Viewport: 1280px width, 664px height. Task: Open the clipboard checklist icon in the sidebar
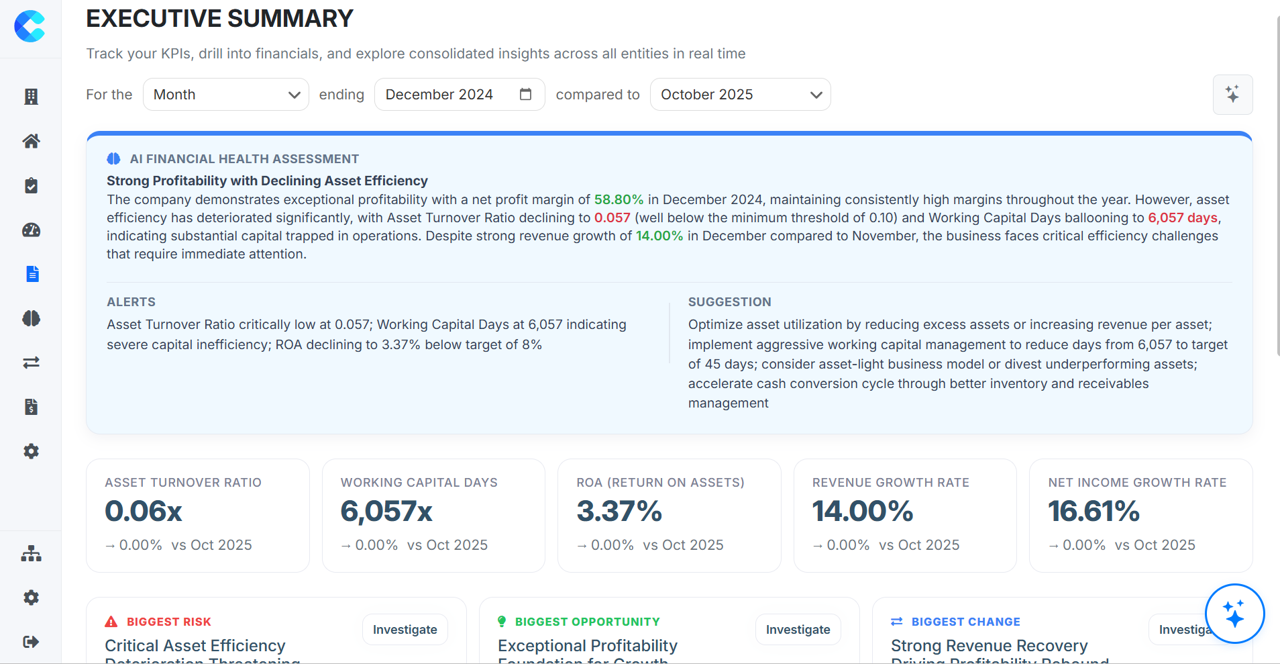[x=31, y=185]
